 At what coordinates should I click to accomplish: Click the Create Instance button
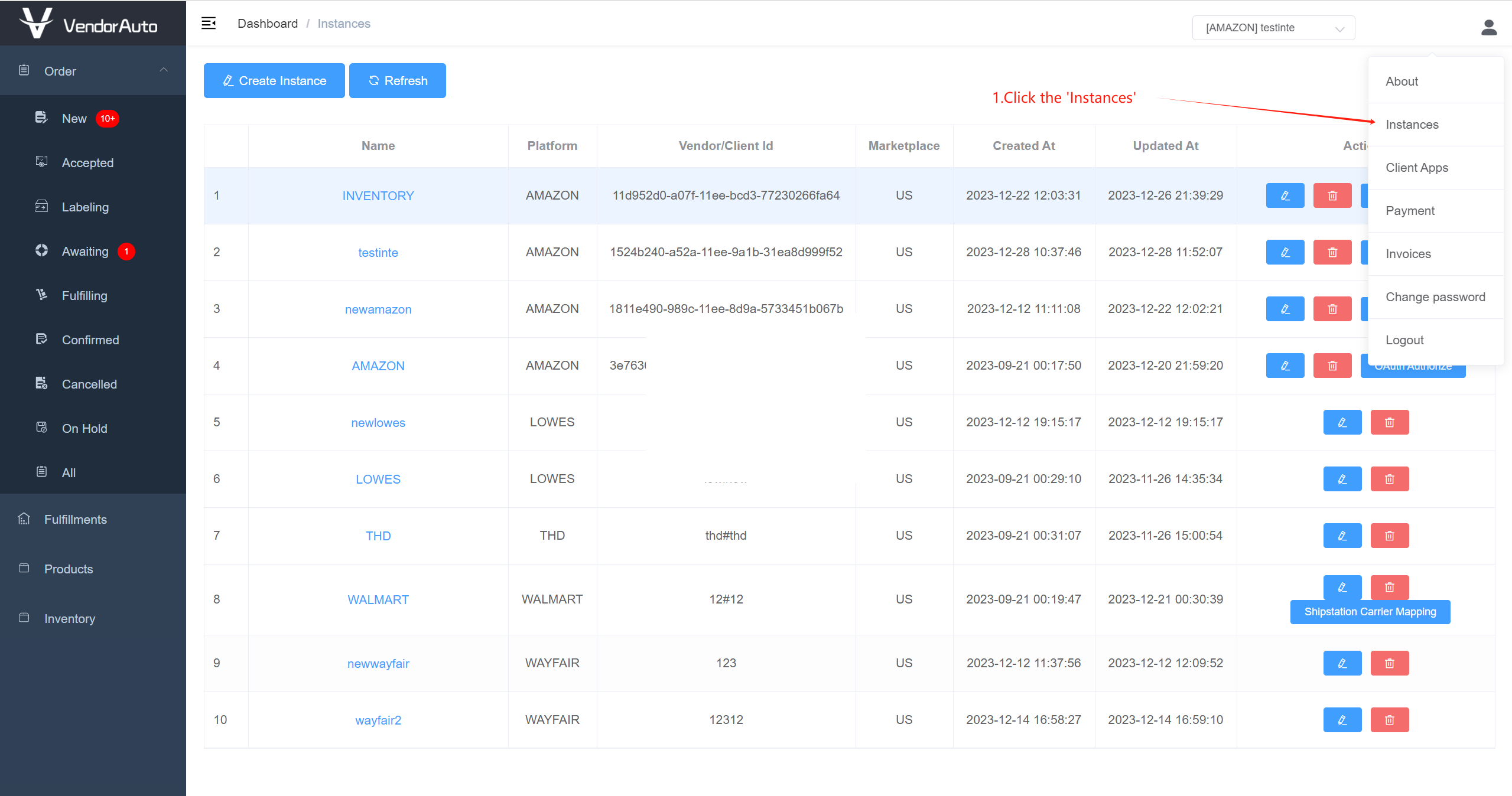point(274,81)
